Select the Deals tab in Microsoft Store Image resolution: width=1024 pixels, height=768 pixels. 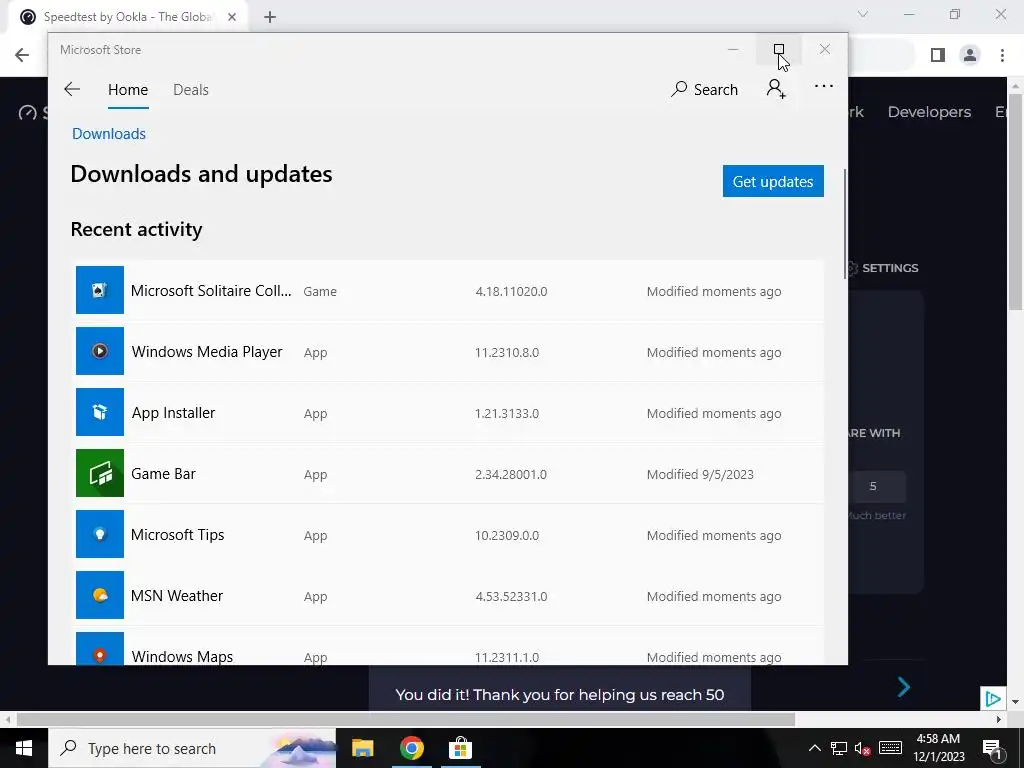click(x=191, y=89)
